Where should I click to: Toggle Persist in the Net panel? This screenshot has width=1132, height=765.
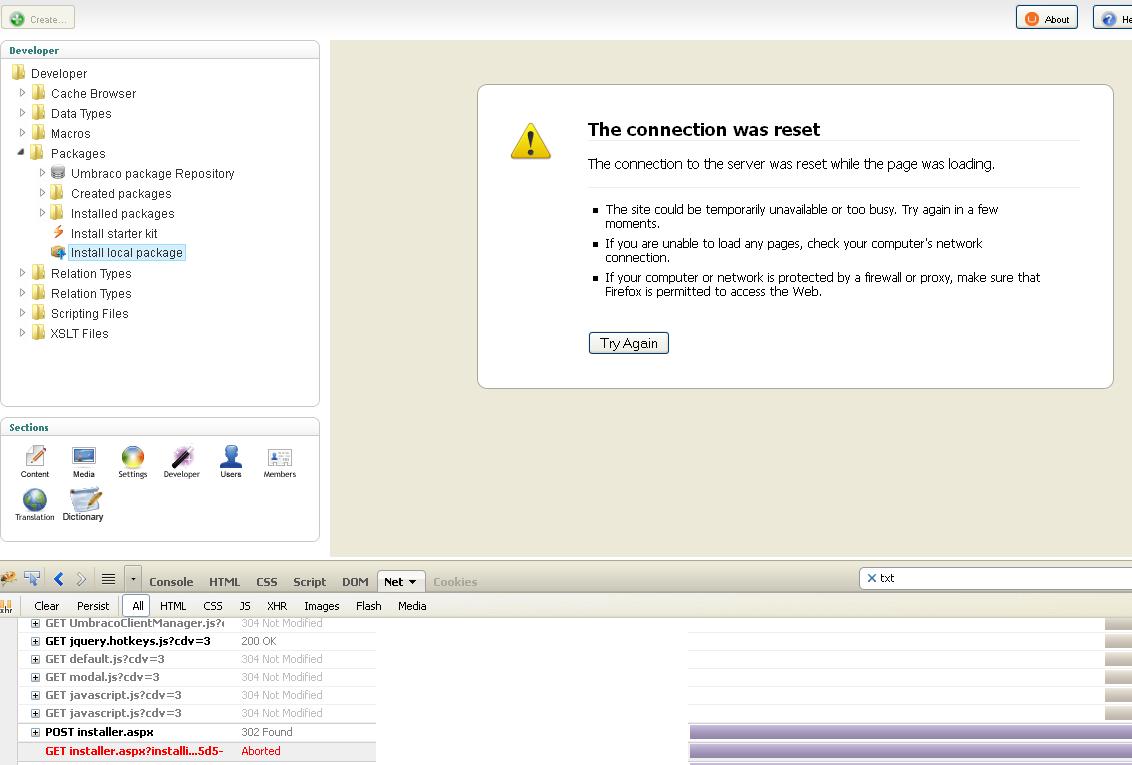point(93,606)
